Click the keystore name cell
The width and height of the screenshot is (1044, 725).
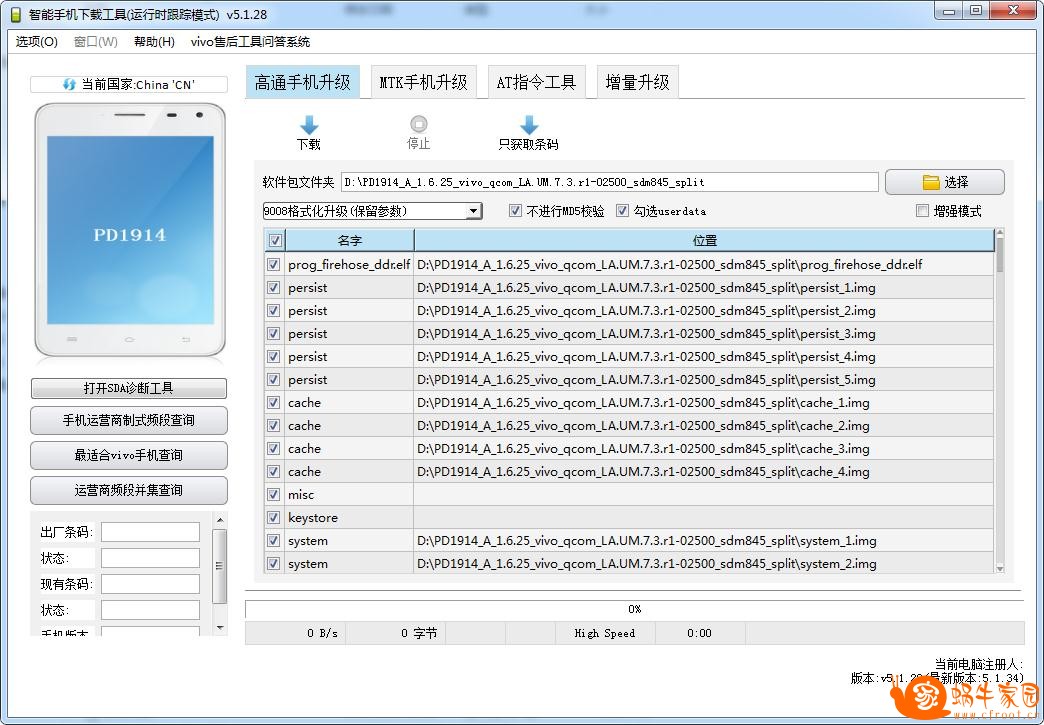pyautogui.click(x=349, y=517)
